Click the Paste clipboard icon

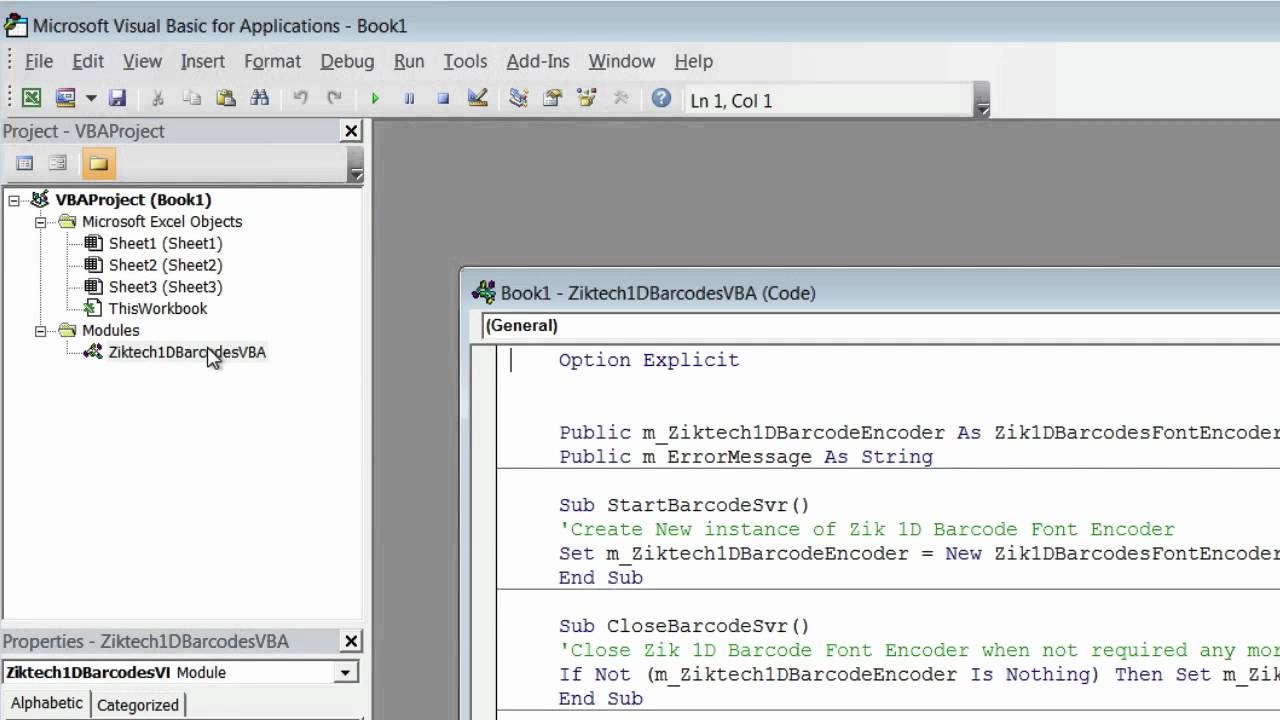[226, 98]
